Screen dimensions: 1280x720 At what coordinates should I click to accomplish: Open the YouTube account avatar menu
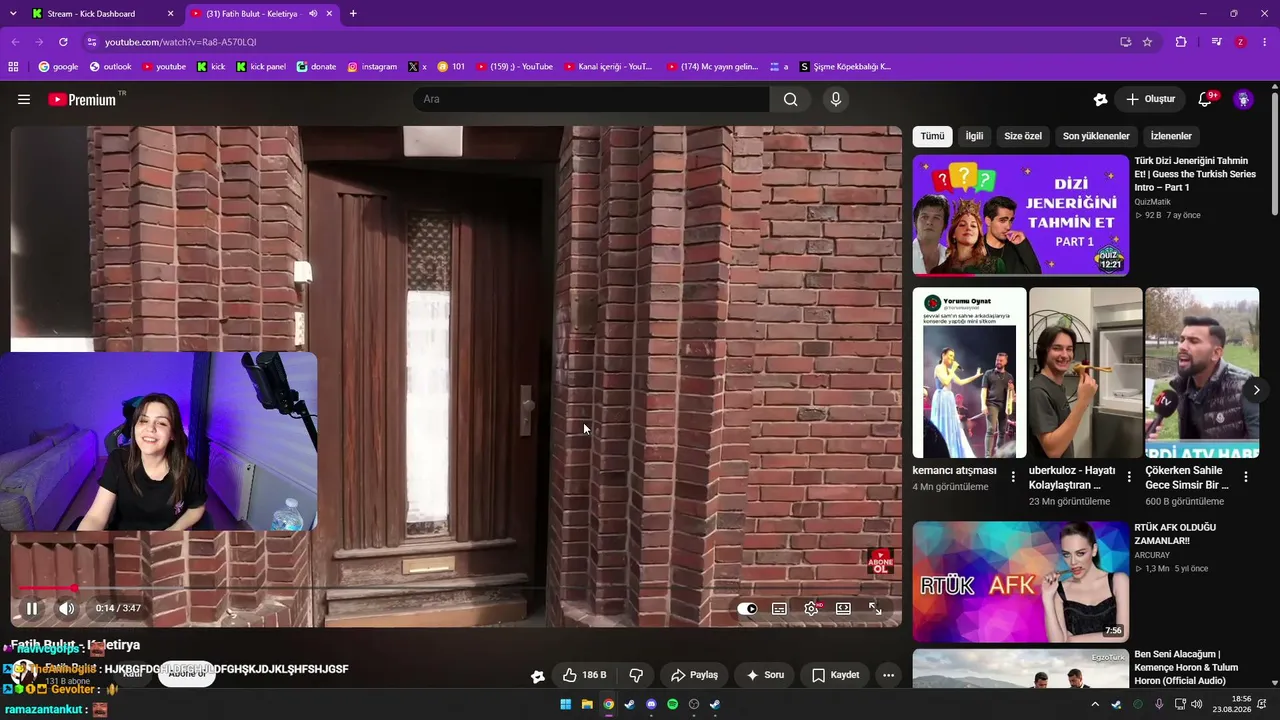1244,99
